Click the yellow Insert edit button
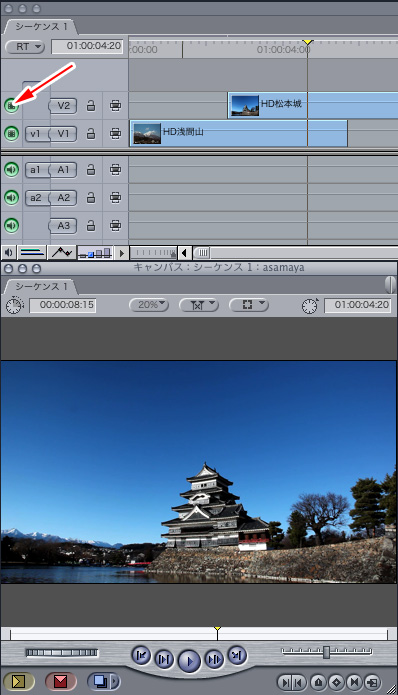 tap(18, 681)
